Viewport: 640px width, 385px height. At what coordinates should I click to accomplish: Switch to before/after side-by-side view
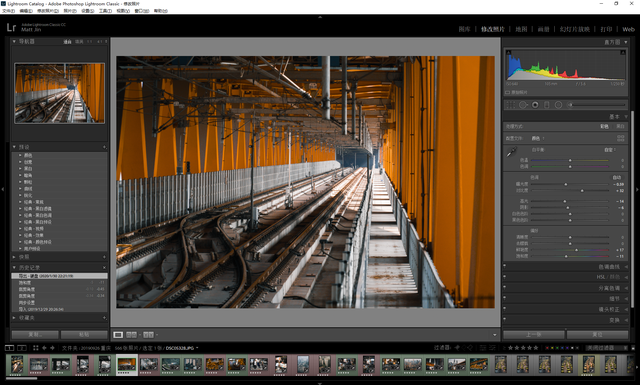(131, 335)
